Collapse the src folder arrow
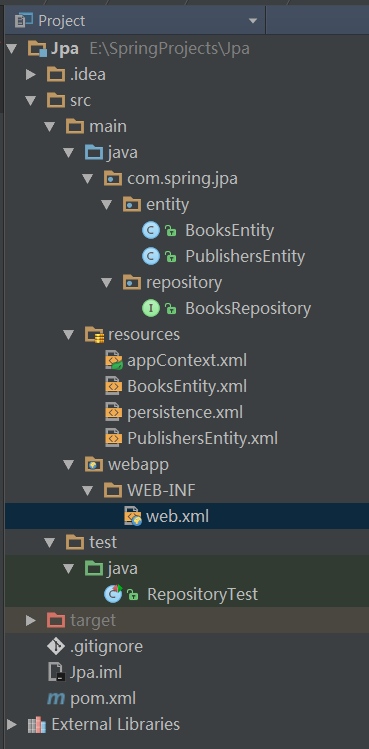The image size is (369, 749). [31, 100]
